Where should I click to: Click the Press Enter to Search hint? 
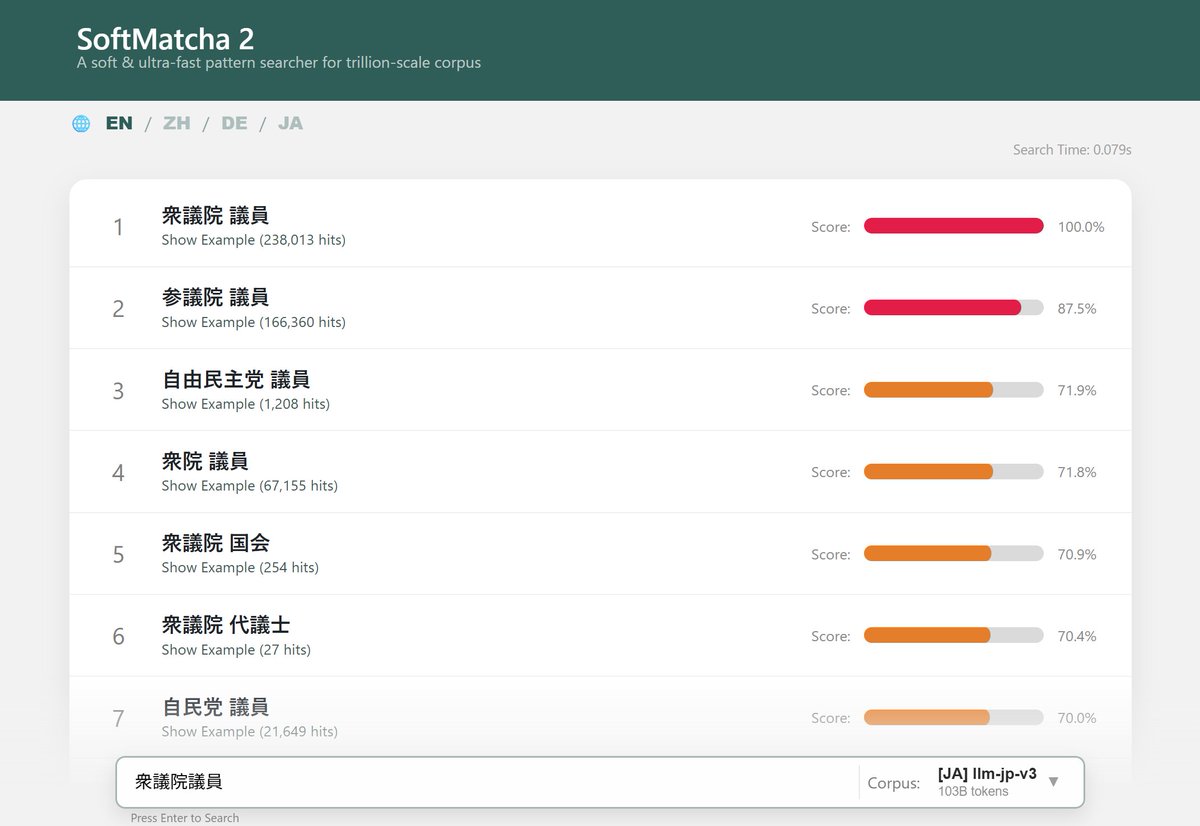tap(185, 818)
